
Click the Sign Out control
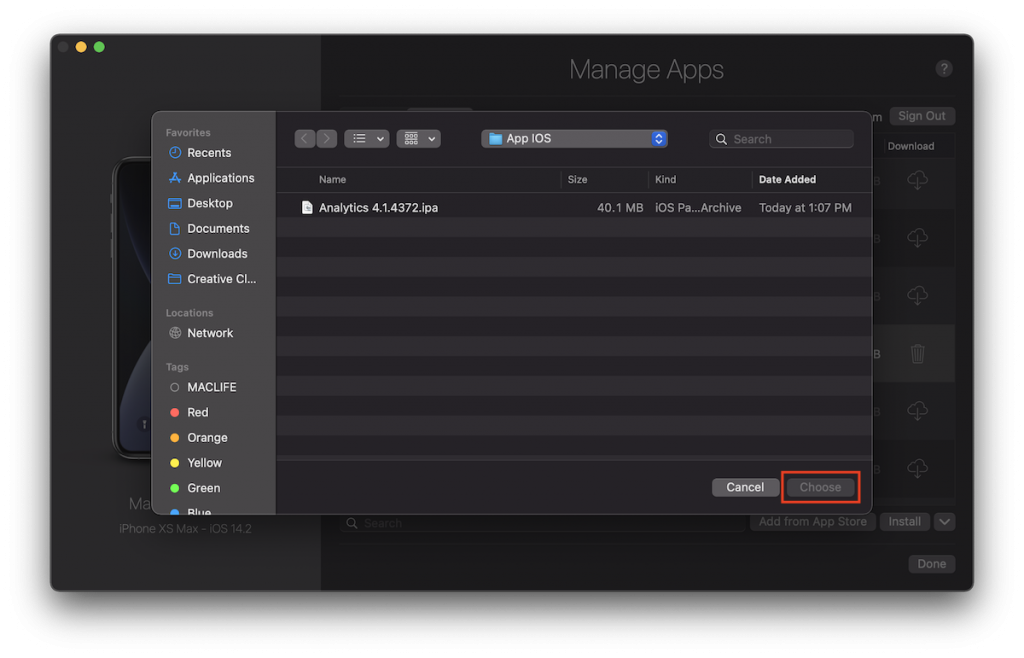tap(921, 115)
